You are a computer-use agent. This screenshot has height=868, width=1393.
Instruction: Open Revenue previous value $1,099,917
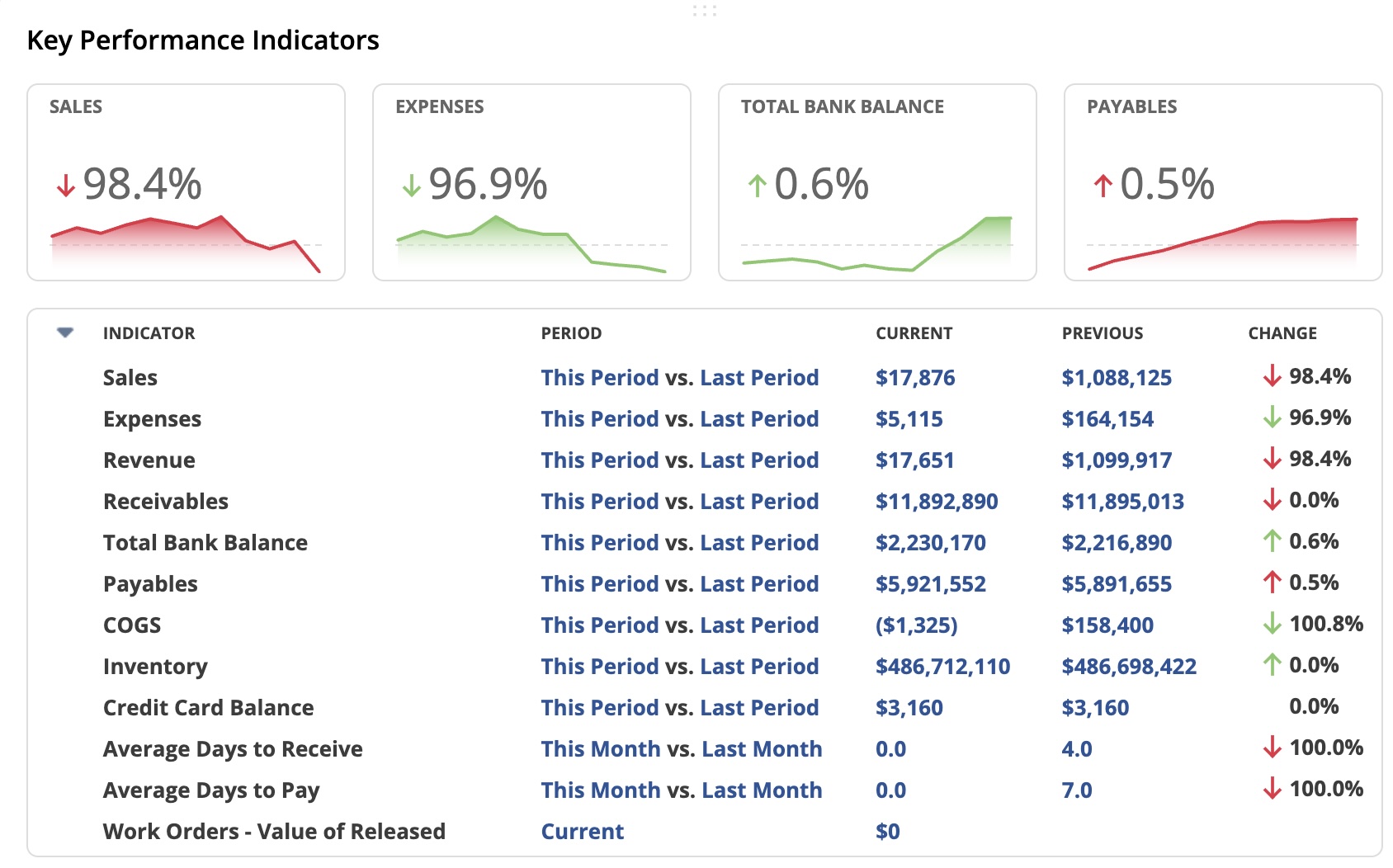click(1117, 460)
